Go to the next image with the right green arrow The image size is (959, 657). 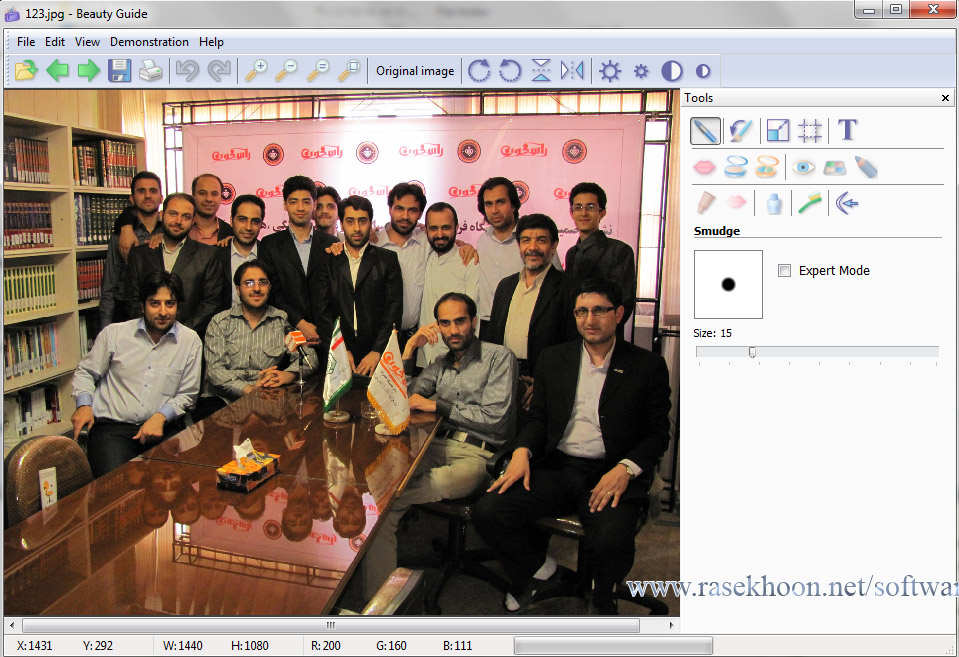tap(89, 70)
